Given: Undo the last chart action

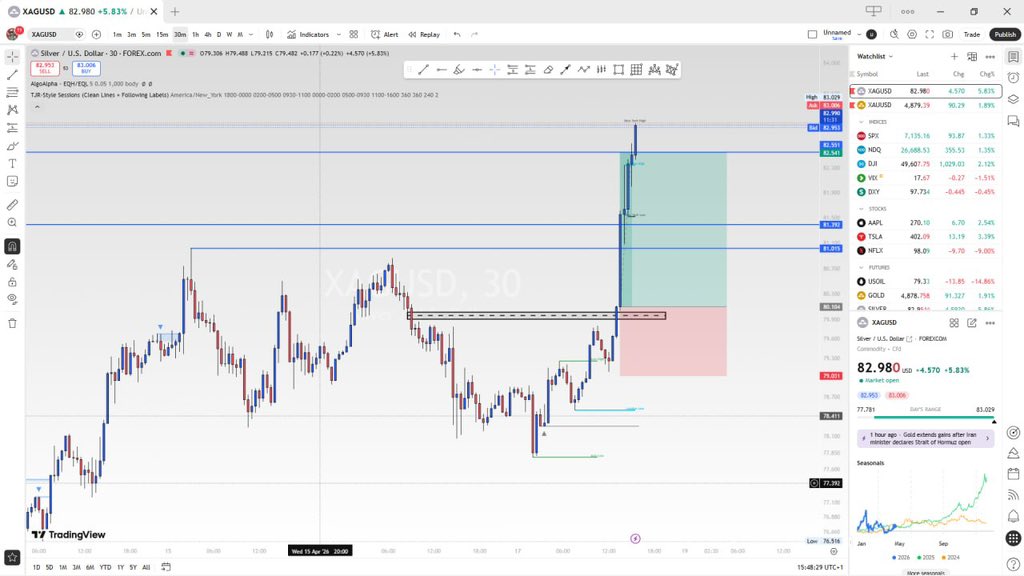Looking at the screenshot, I should [x=455, y=33].
